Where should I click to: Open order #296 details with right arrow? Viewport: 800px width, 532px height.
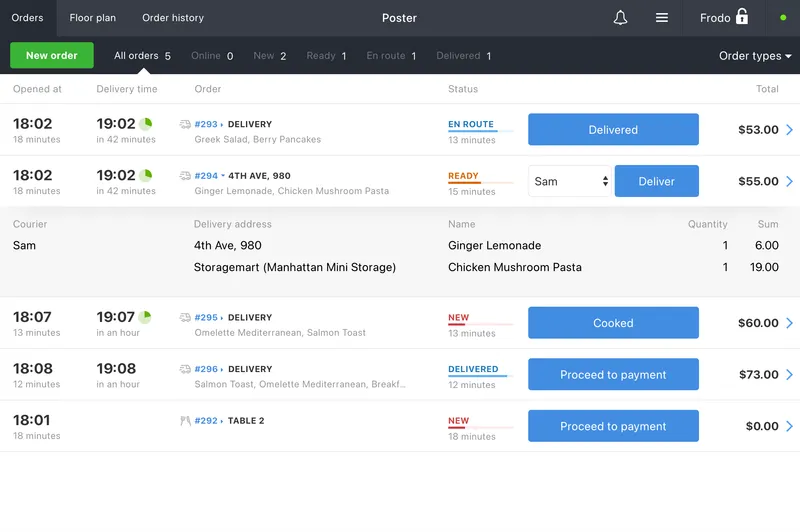(789, 375)
